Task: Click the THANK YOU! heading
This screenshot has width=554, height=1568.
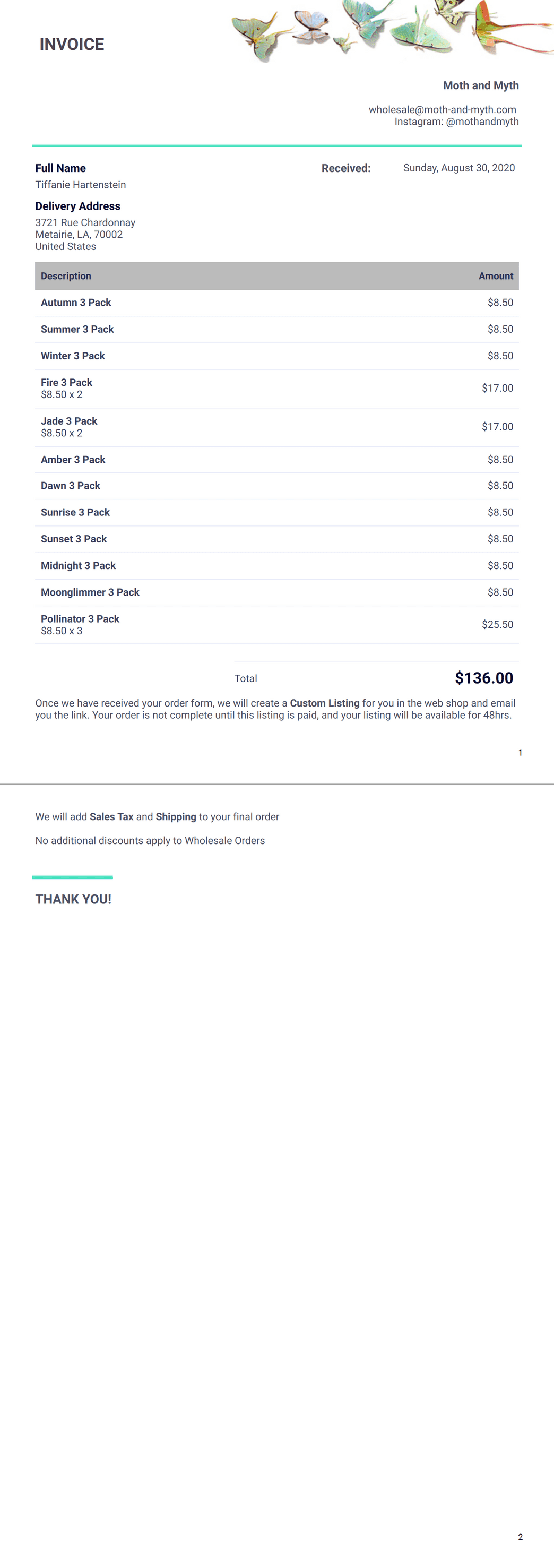Action: point(73,900)
